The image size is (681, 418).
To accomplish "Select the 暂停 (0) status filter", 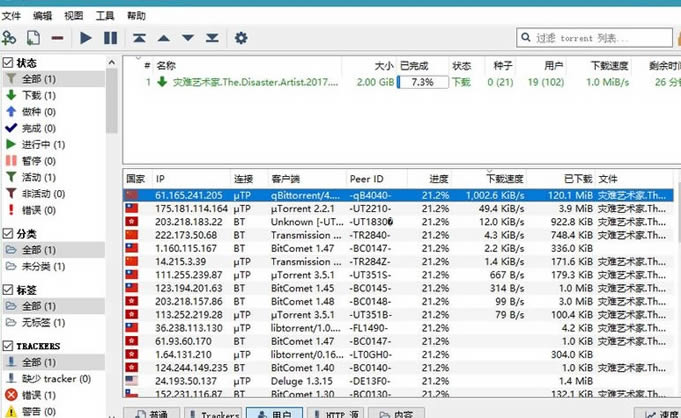I will (54, 161).
